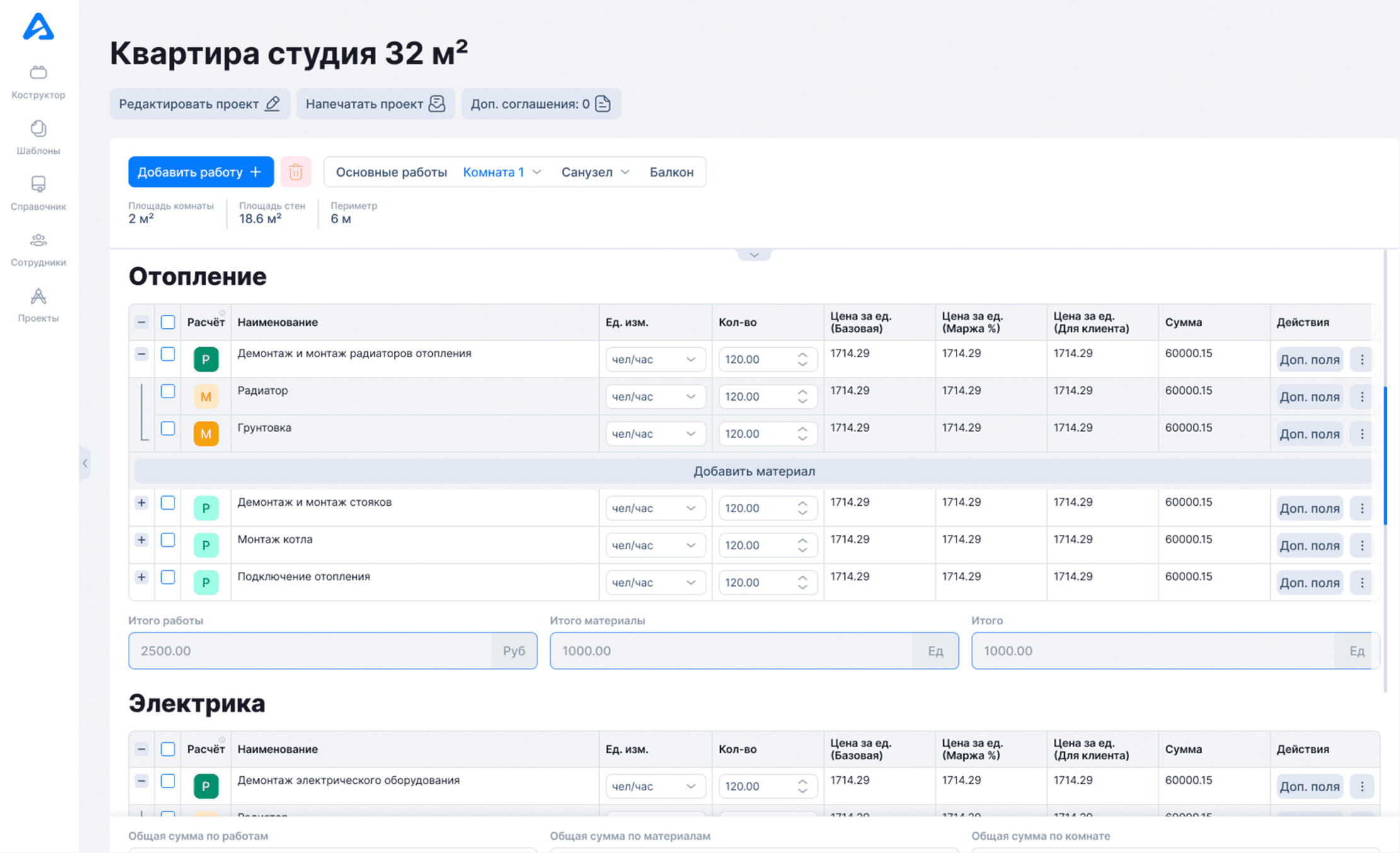Go to Справочник reference icon
This screenshot has height=853, width=1400.
pos(38,185)
